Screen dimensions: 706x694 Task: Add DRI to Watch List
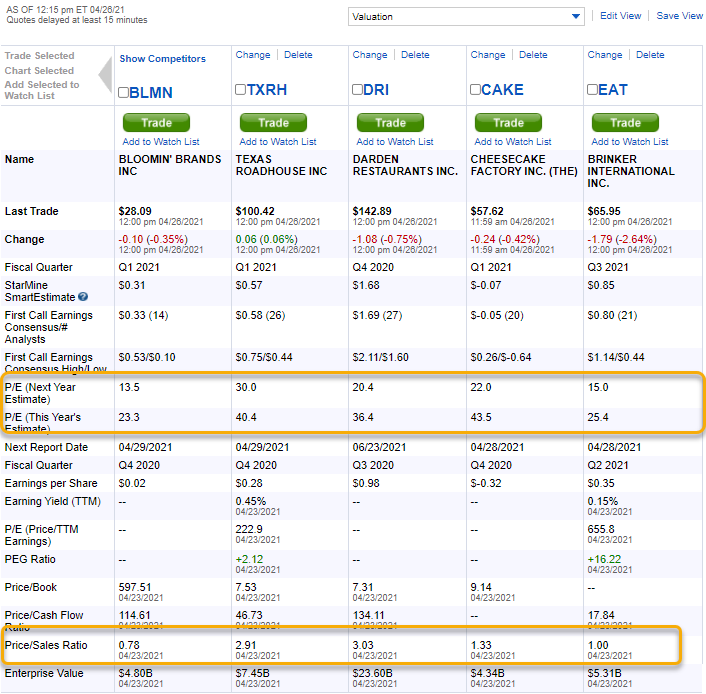point(395,141)
